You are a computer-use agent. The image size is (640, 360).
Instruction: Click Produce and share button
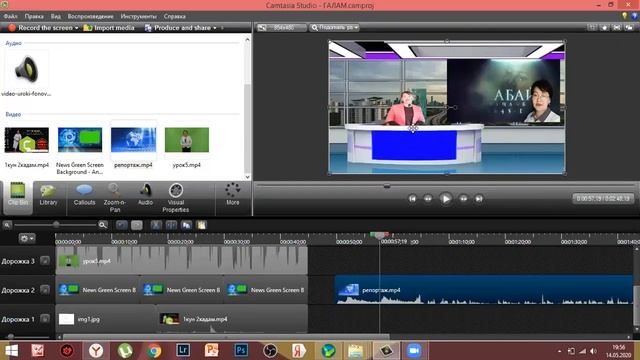coord(178,28)
